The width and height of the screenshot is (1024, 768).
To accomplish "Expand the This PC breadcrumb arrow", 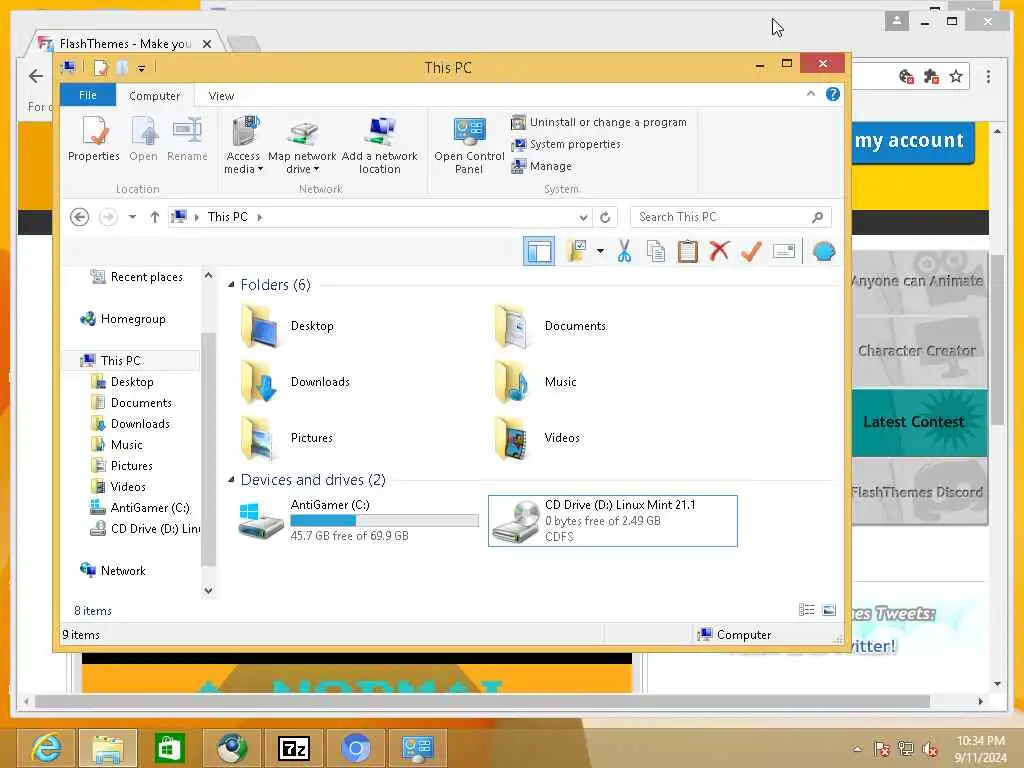I will click(x=260, y=217).
